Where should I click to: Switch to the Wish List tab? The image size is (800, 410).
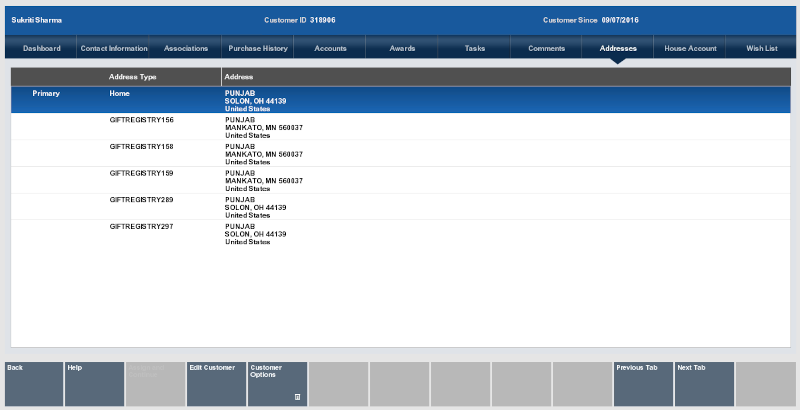tap(762, 48)
